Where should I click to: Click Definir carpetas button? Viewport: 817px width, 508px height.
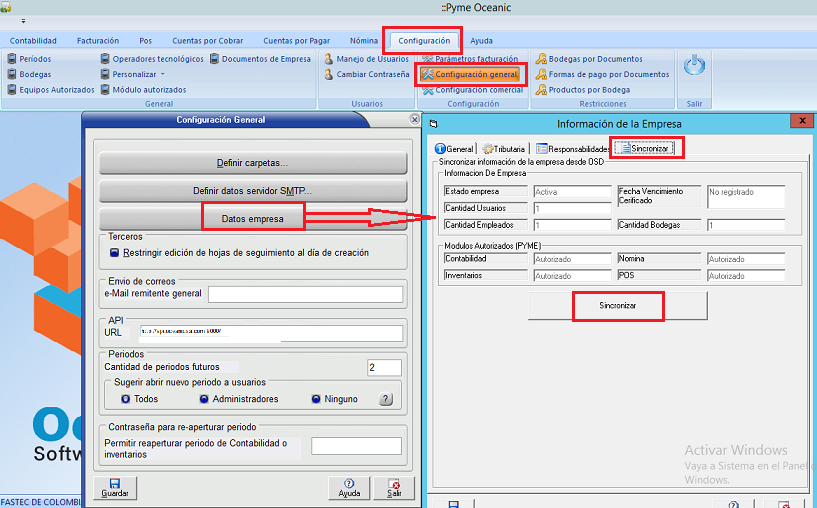click(x=252, y=162)
